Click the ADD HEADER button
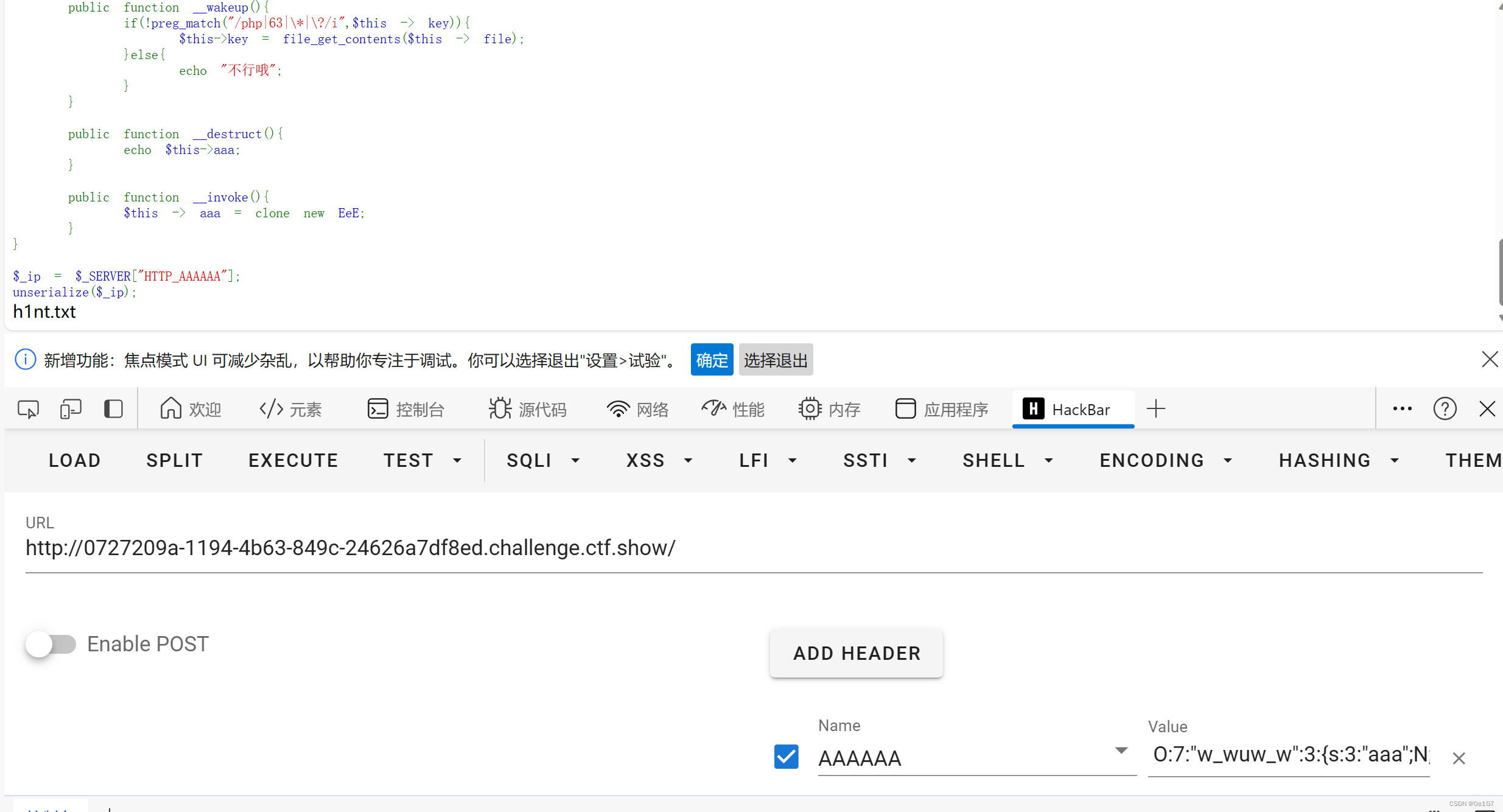This screenshot has width=1503, height=812. (x=855, y=653)
